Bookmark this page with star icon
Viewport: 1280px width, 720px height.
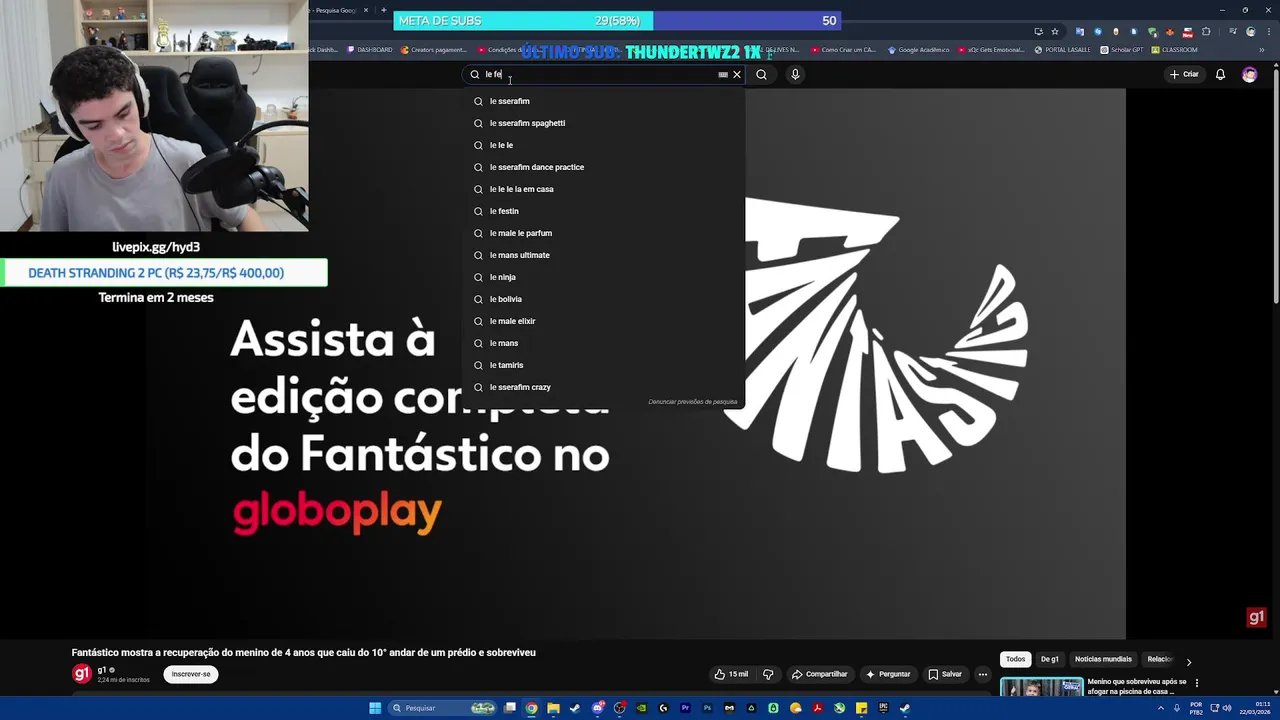(1055, 31)
